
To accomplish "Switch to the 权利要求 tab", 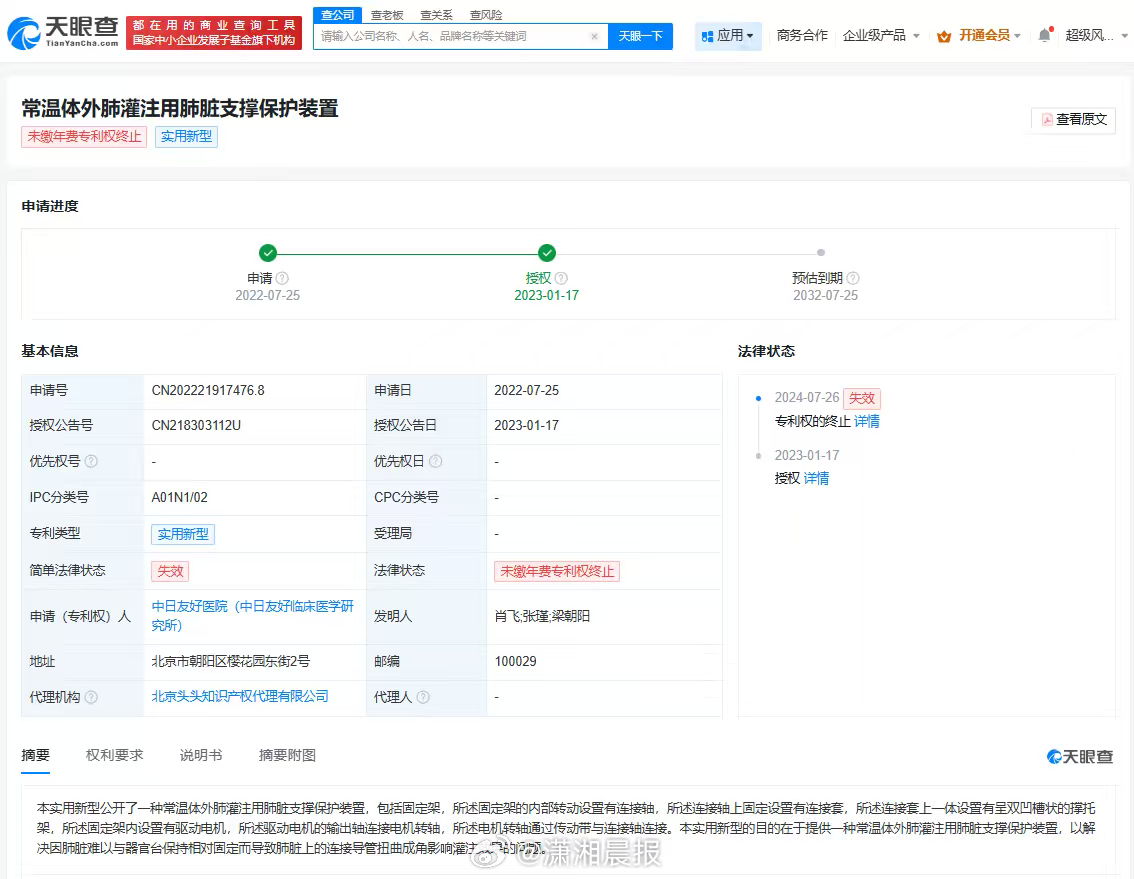I will (x=114, y=755).
